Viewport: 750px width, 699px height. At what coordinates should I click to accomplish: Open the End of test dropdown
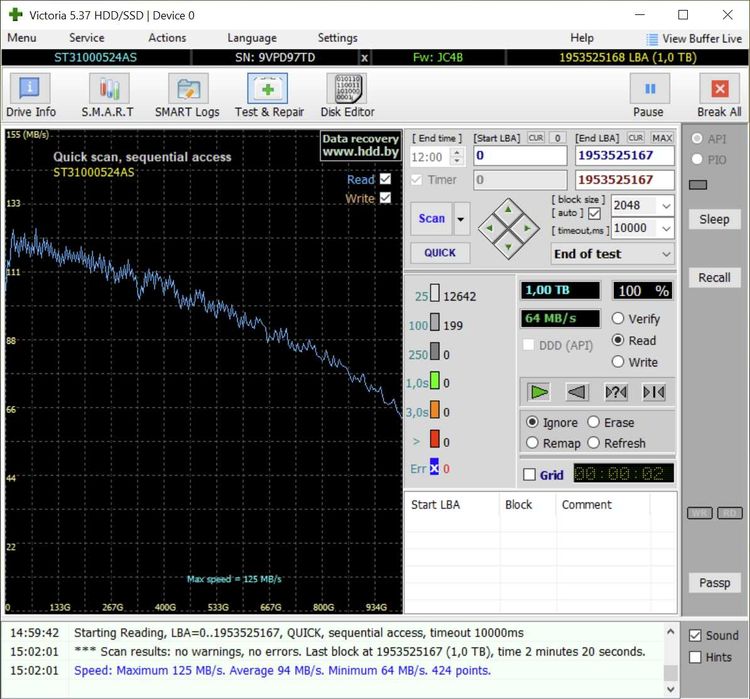pyautogui.click(x=666, y=254)
